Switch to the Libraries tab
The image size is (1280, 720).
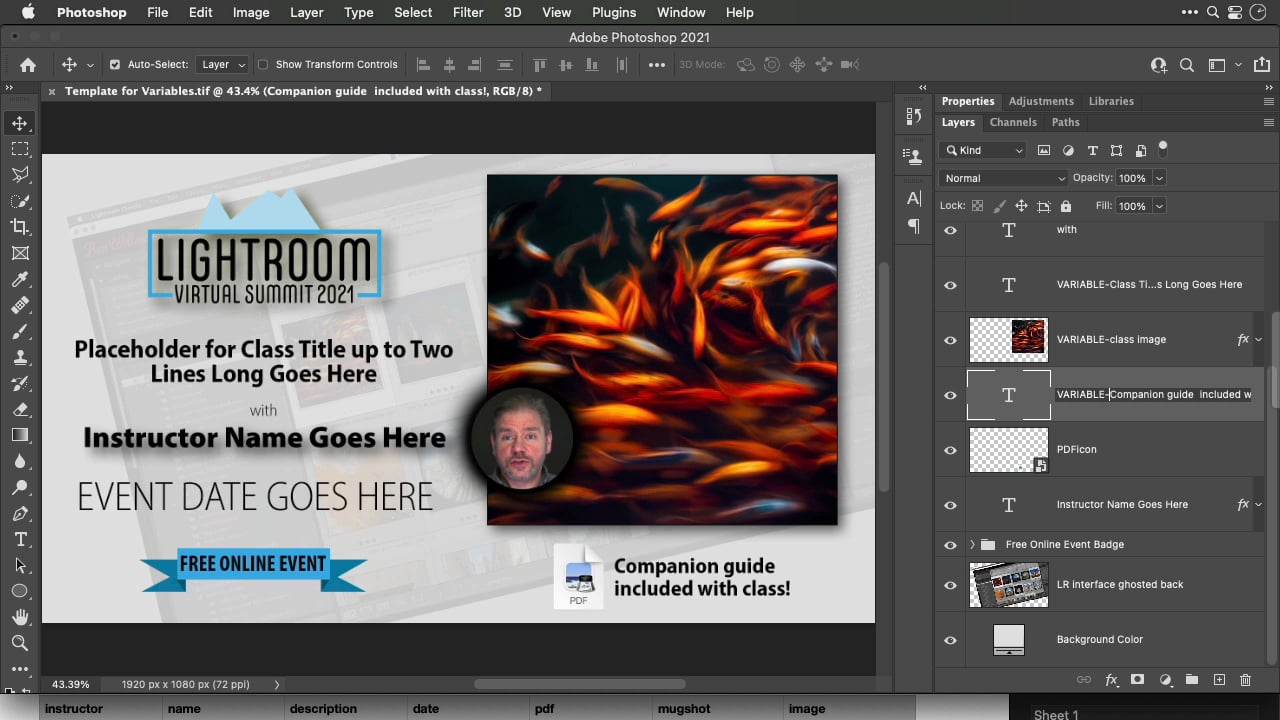tap(1111, 101)
